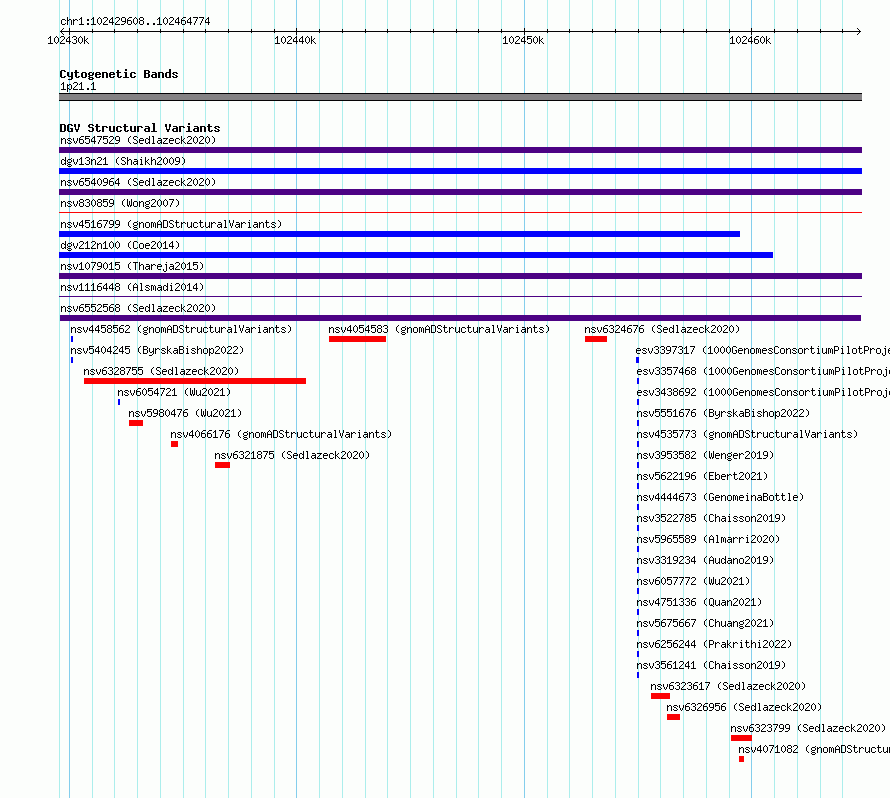Image resolution: width=890 pixels, height=798 pixels.
Task: Click nsv4444673 (GenomeinaBottle) label
Action: [720, 497]
